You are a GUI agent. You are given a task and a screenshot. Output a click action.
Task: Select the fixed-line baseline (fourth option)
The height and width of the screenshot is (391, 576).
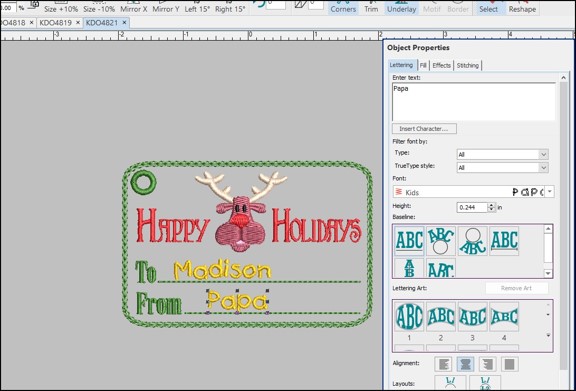tap(504, 241)
